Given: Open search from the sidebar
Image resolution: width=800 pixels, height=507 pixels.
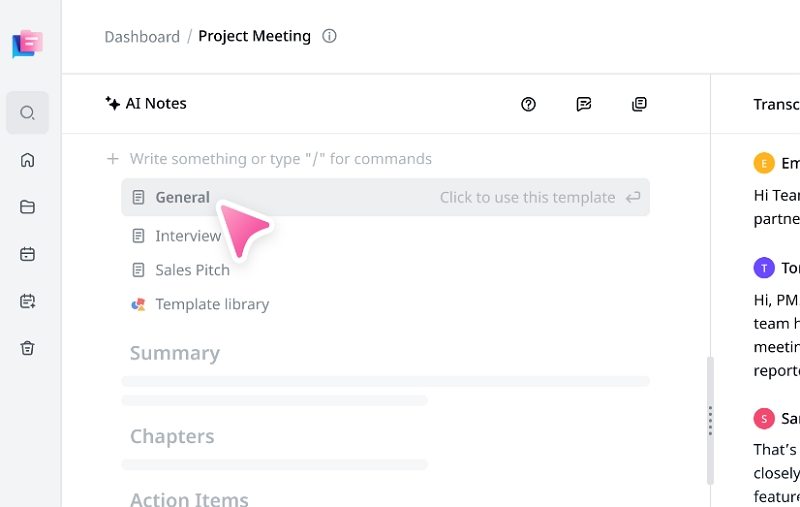Looking at the screenshot, I should click(28, 113).
